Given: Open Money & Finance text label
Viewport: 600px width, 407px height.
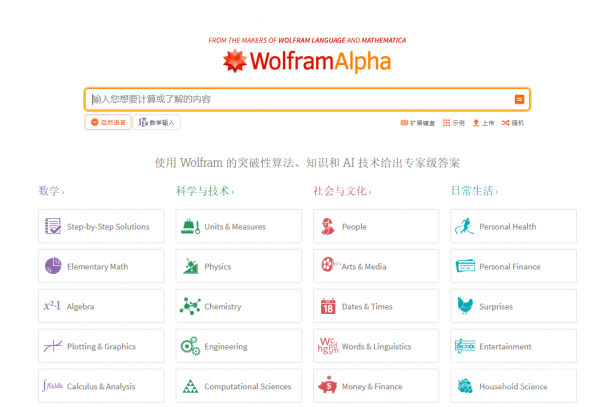Looking at the screenshot, I should click(372, 386).
